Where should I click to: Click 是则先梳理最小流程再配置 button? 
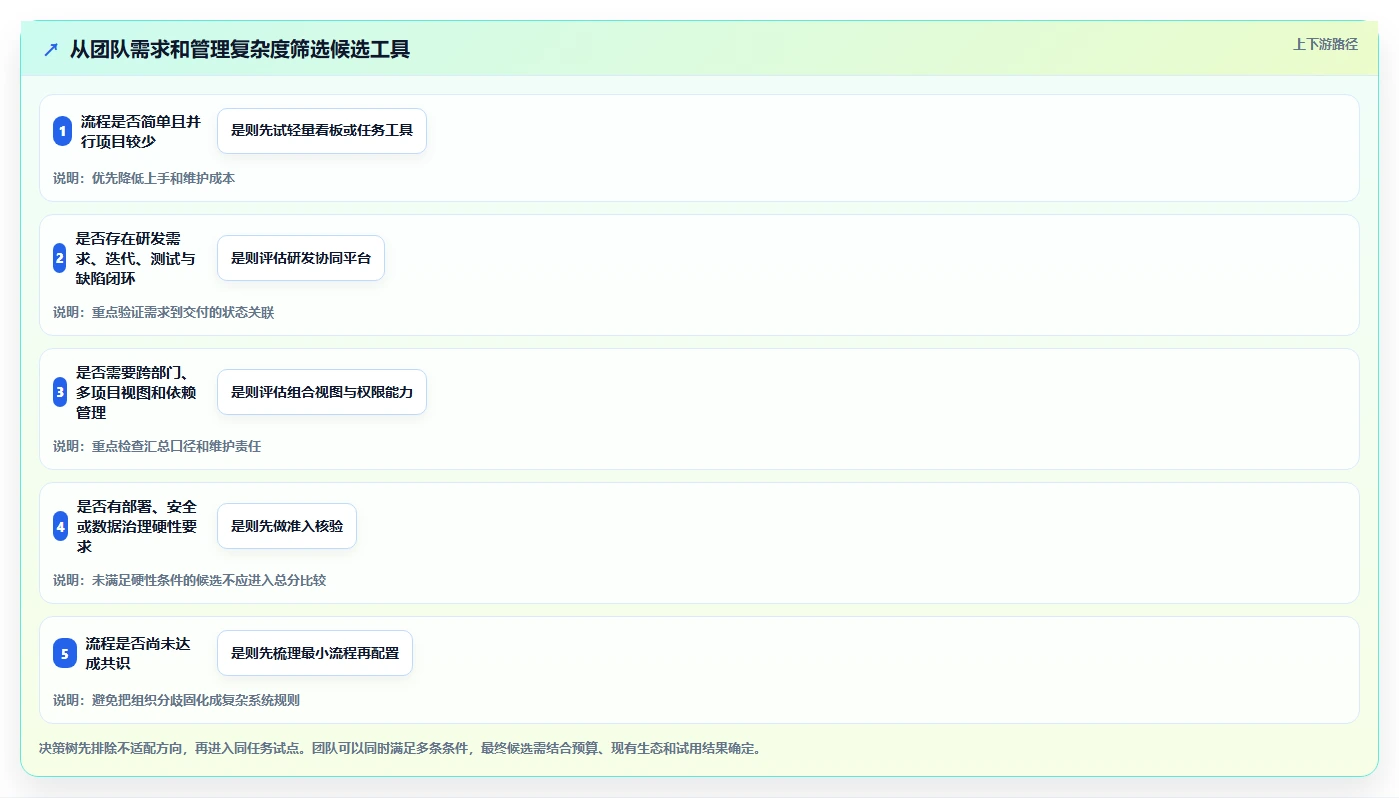[315, 654]
